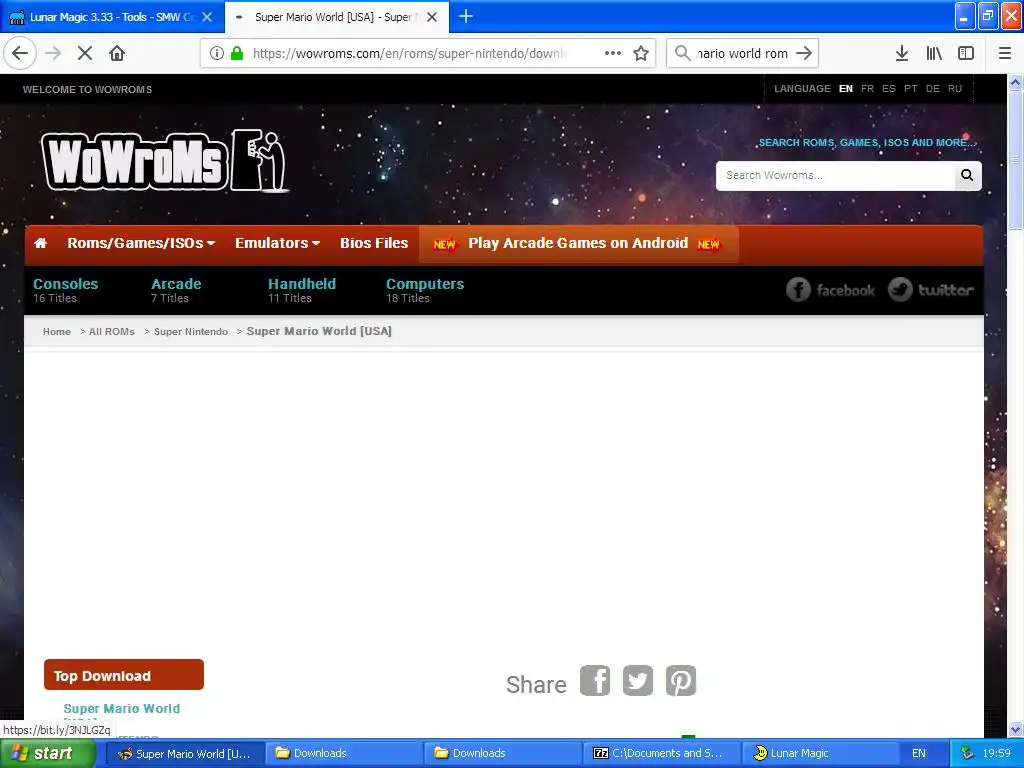Open the 7-Zip C:\Documents taskbar window
The image size is (1024, 768).
pyautogui.click(x=662, y=753)
